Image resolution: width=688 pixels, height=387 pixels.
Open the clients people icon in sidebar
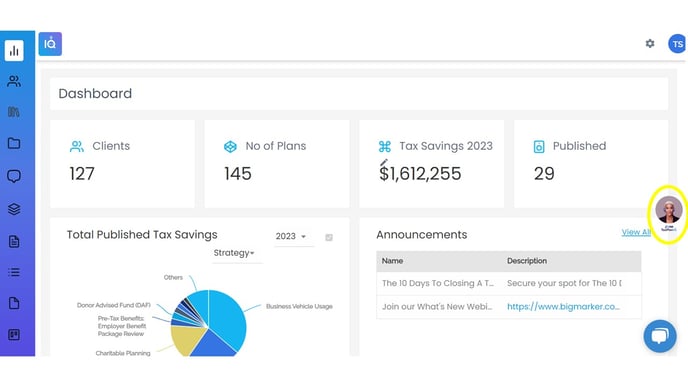coord(14,81)
